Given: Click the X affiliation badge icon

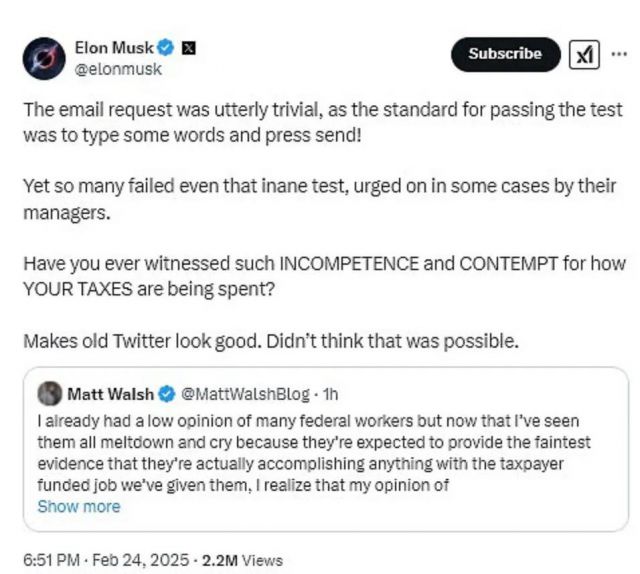Looking at the screenshot, I should coord(188,48).
